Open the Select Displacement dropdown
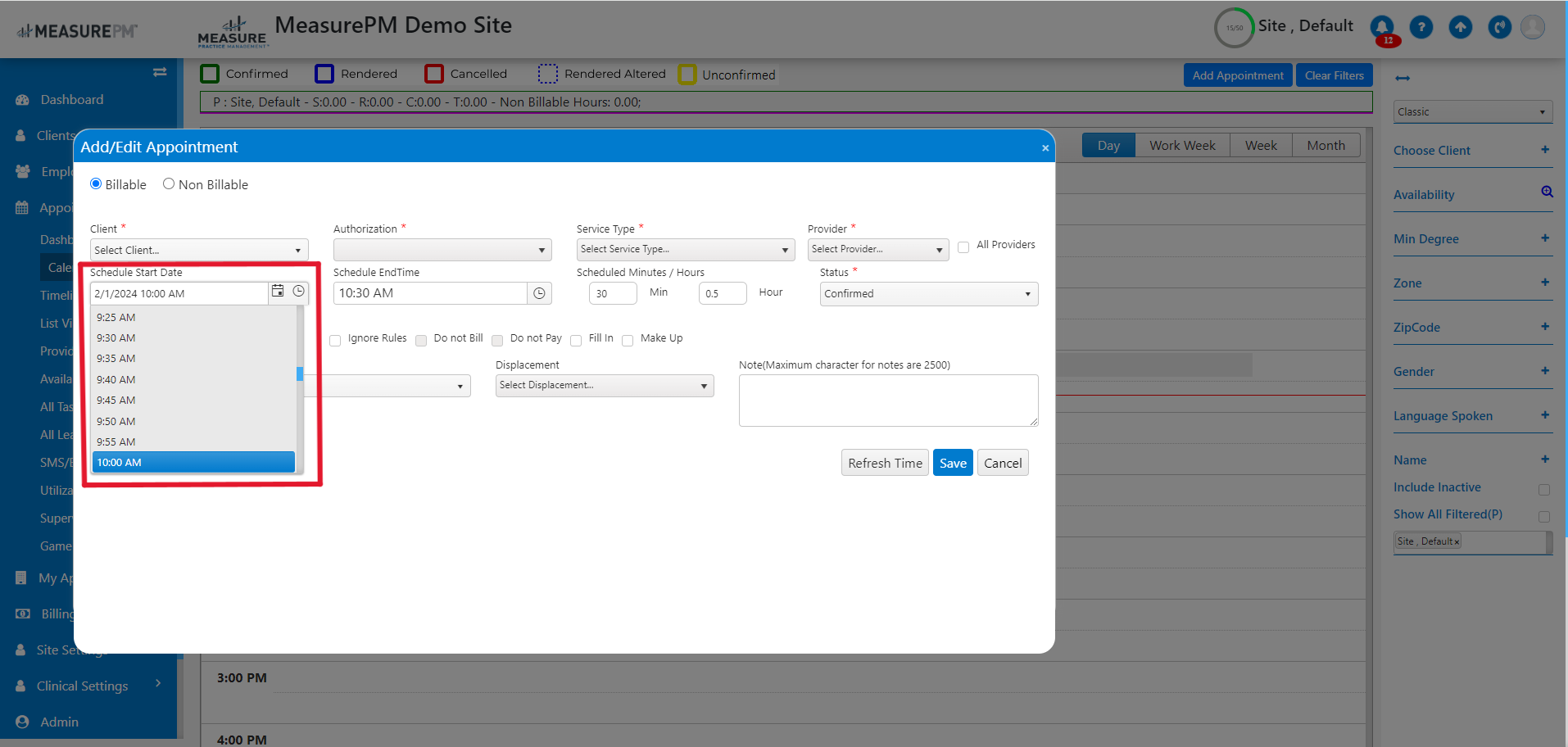This screenshot has width=1568, height=747. pos(605,386)
